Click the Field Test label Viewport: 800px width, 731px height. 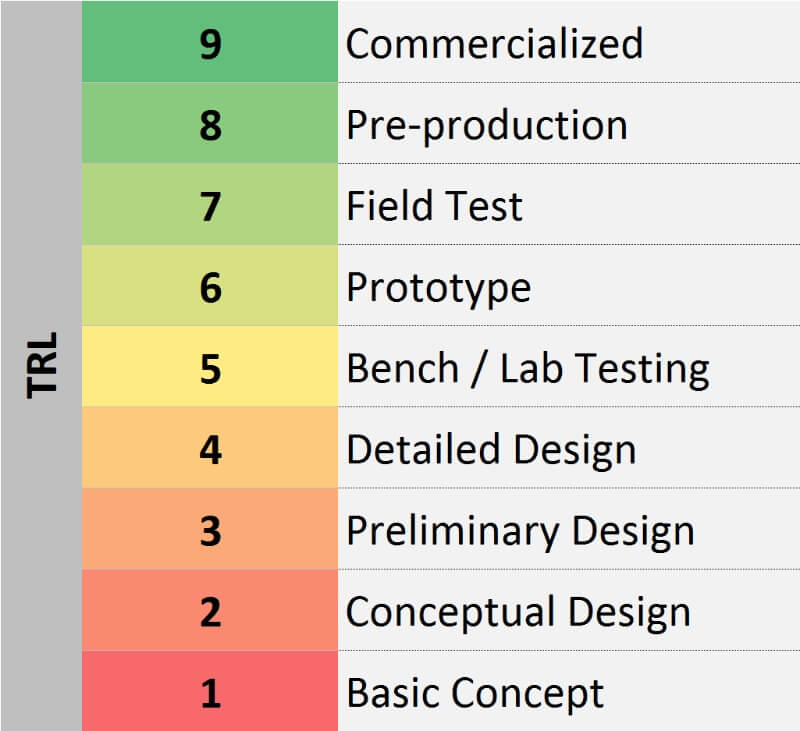point(434,206)
